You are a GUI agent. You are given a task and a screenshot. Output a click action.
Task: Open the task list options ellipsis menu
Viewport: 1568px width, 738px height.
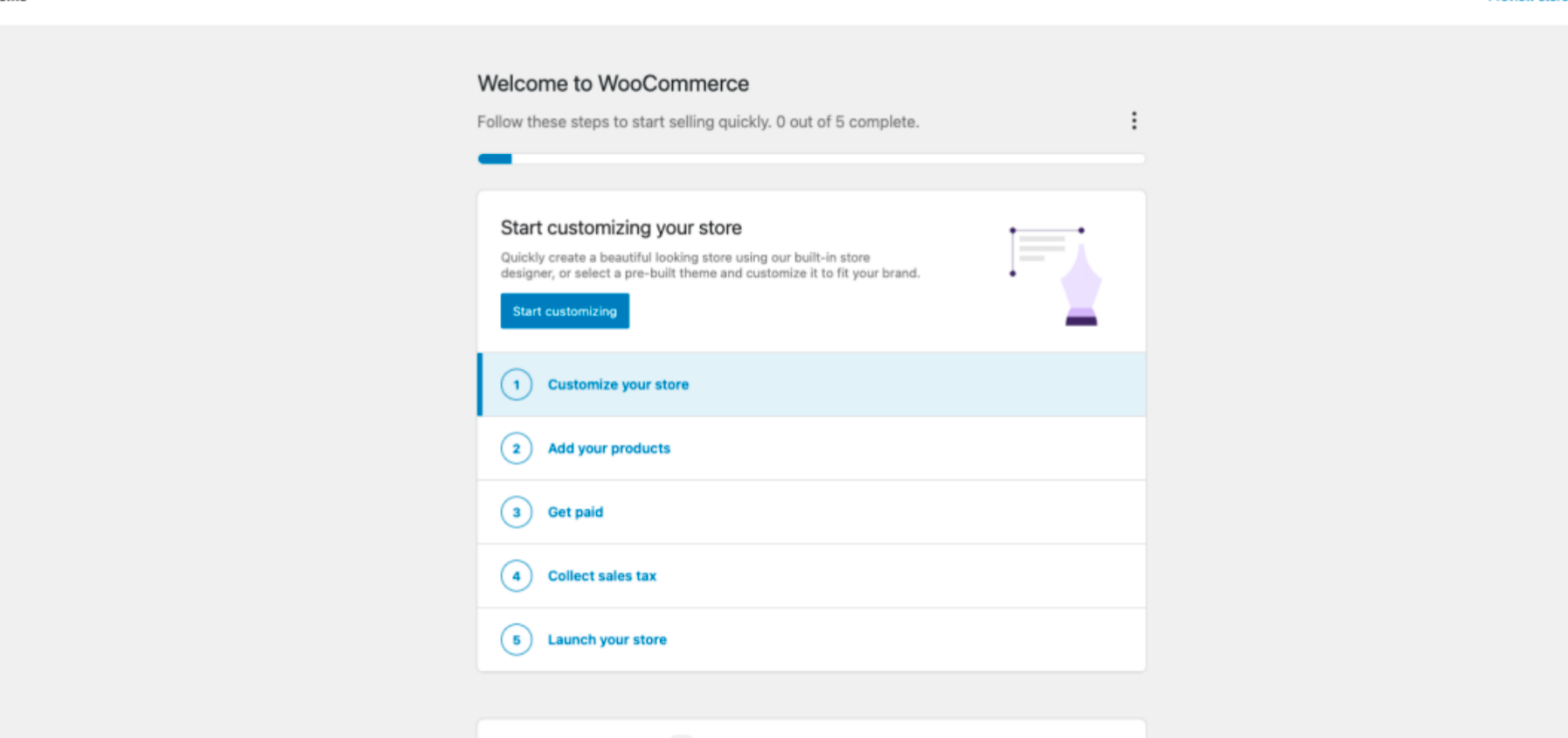(x=1134, y=121)
